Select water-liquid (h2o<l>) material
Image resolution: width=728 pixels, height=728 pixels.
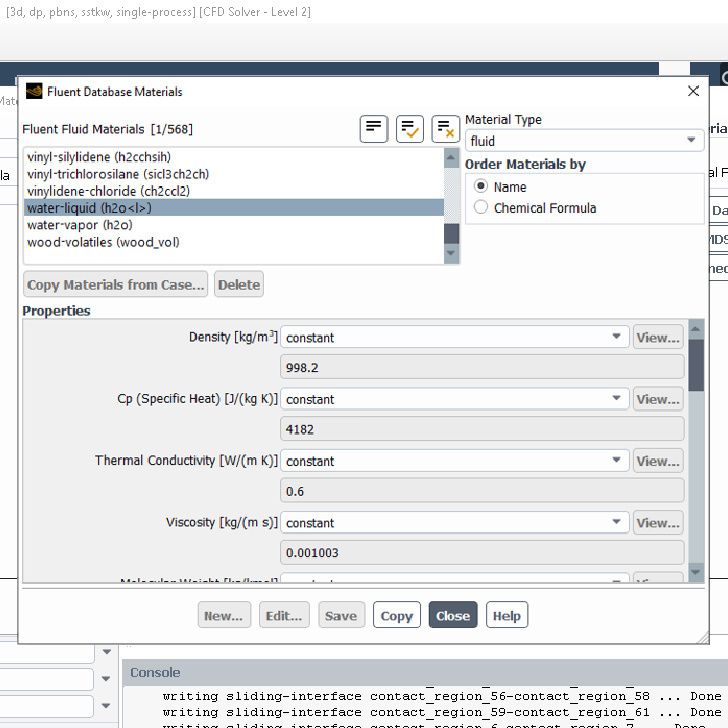(x=234, y=208)
